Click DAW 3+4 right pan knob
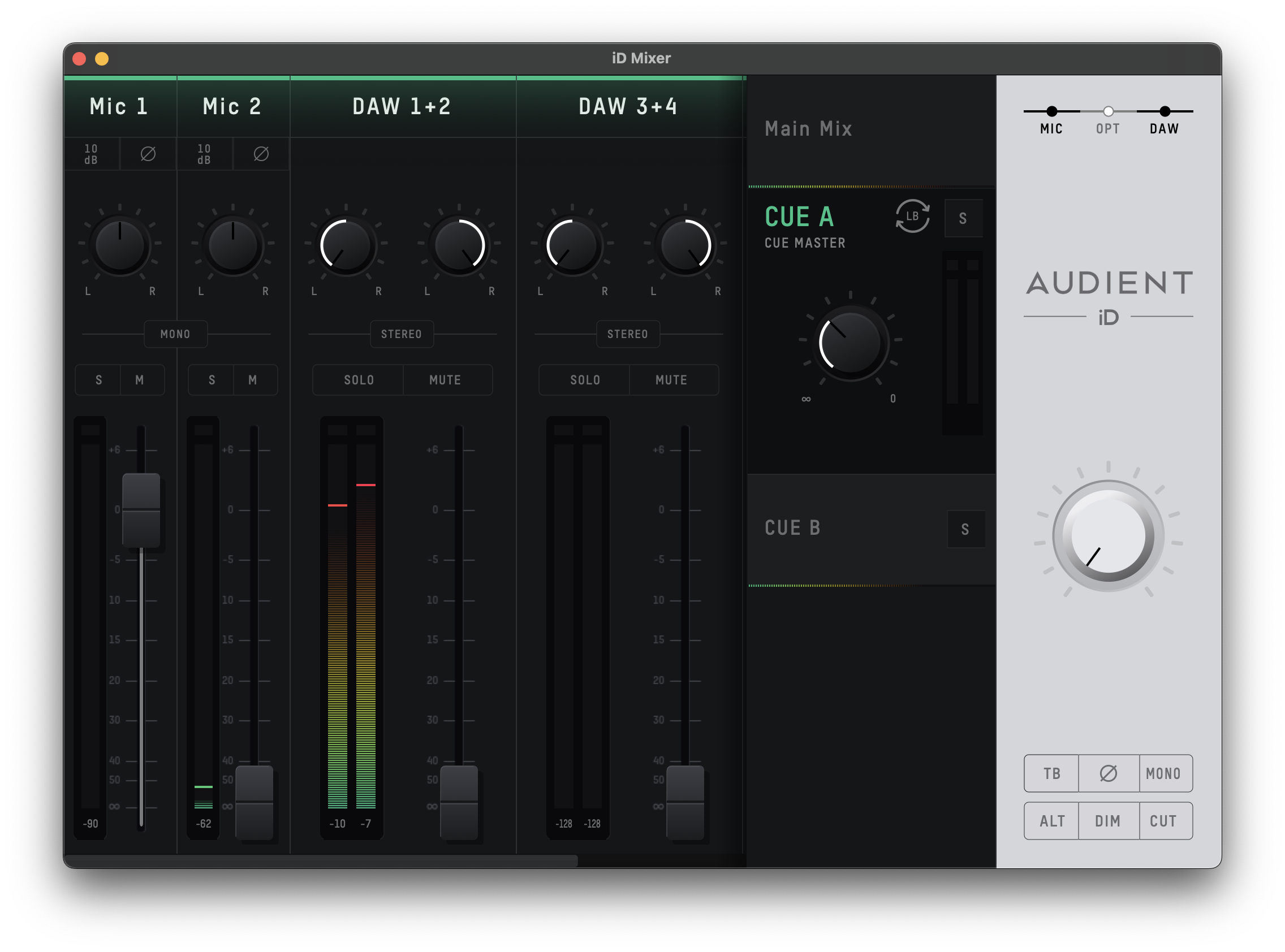Screen dimensions: 1285x952 685,245
